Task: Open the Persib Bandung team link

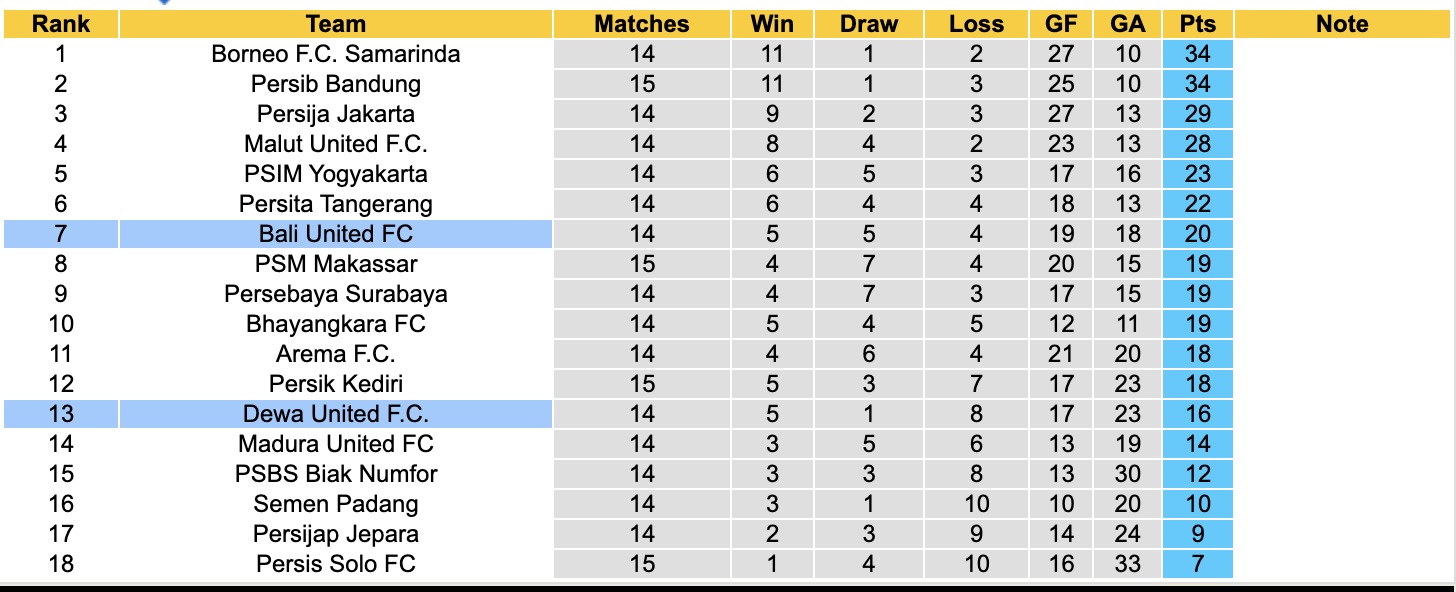Action: pyautogui.click(x=336, y=84)
